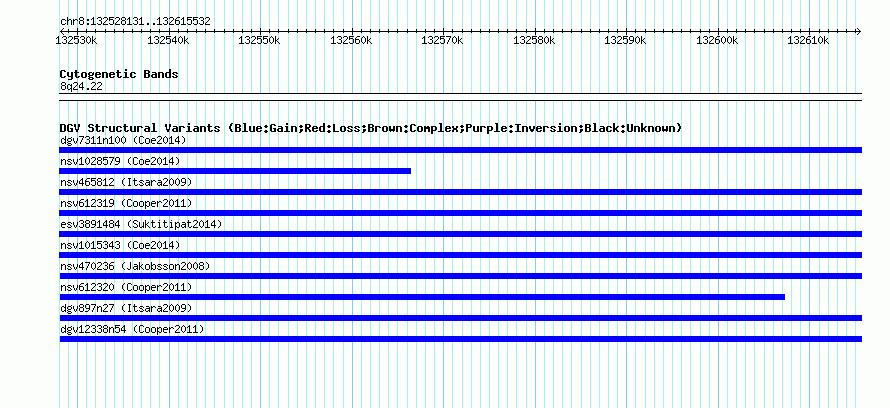Select the blue bar under nsv1015343

pos(460,255)
